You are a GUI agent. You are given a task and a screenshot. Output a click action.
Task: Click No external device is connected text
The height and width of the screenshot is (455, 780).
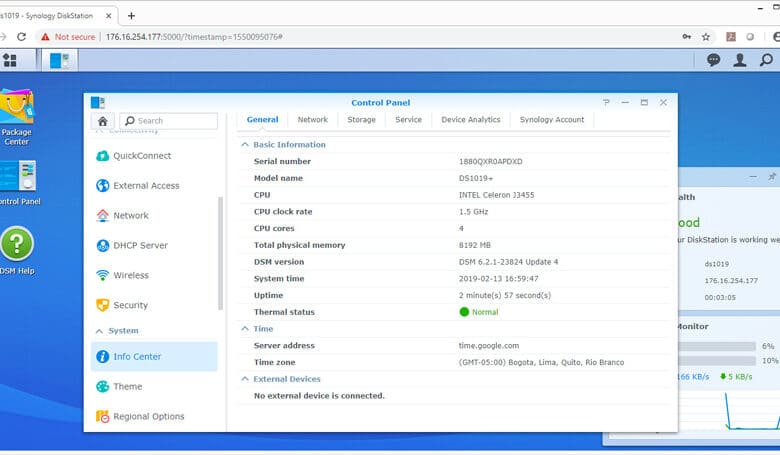(319, 396)
